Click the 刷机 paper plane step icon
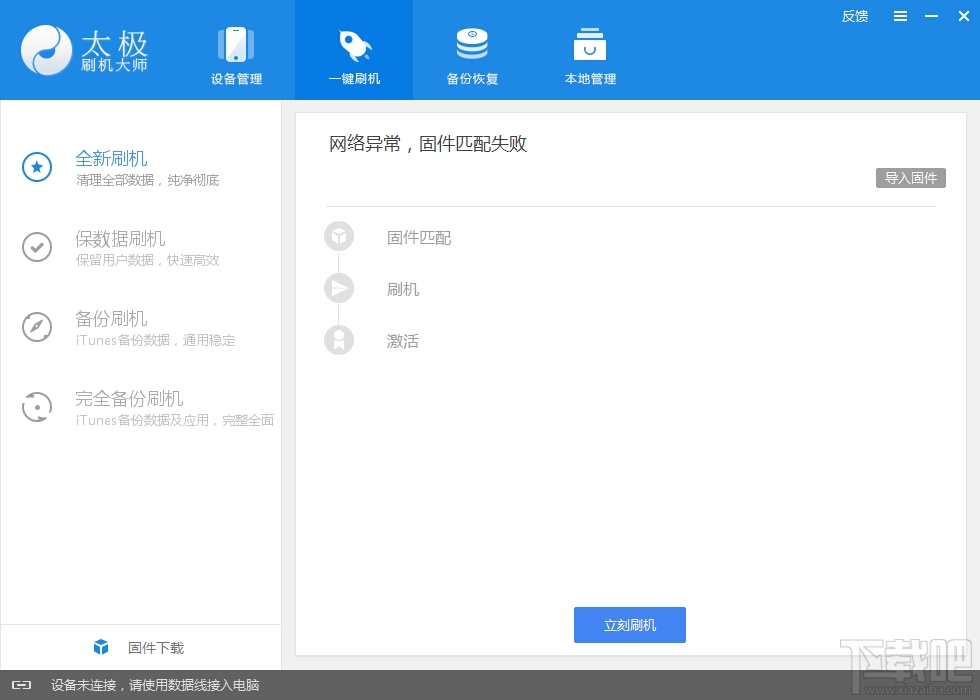 [x=339, y=289]
